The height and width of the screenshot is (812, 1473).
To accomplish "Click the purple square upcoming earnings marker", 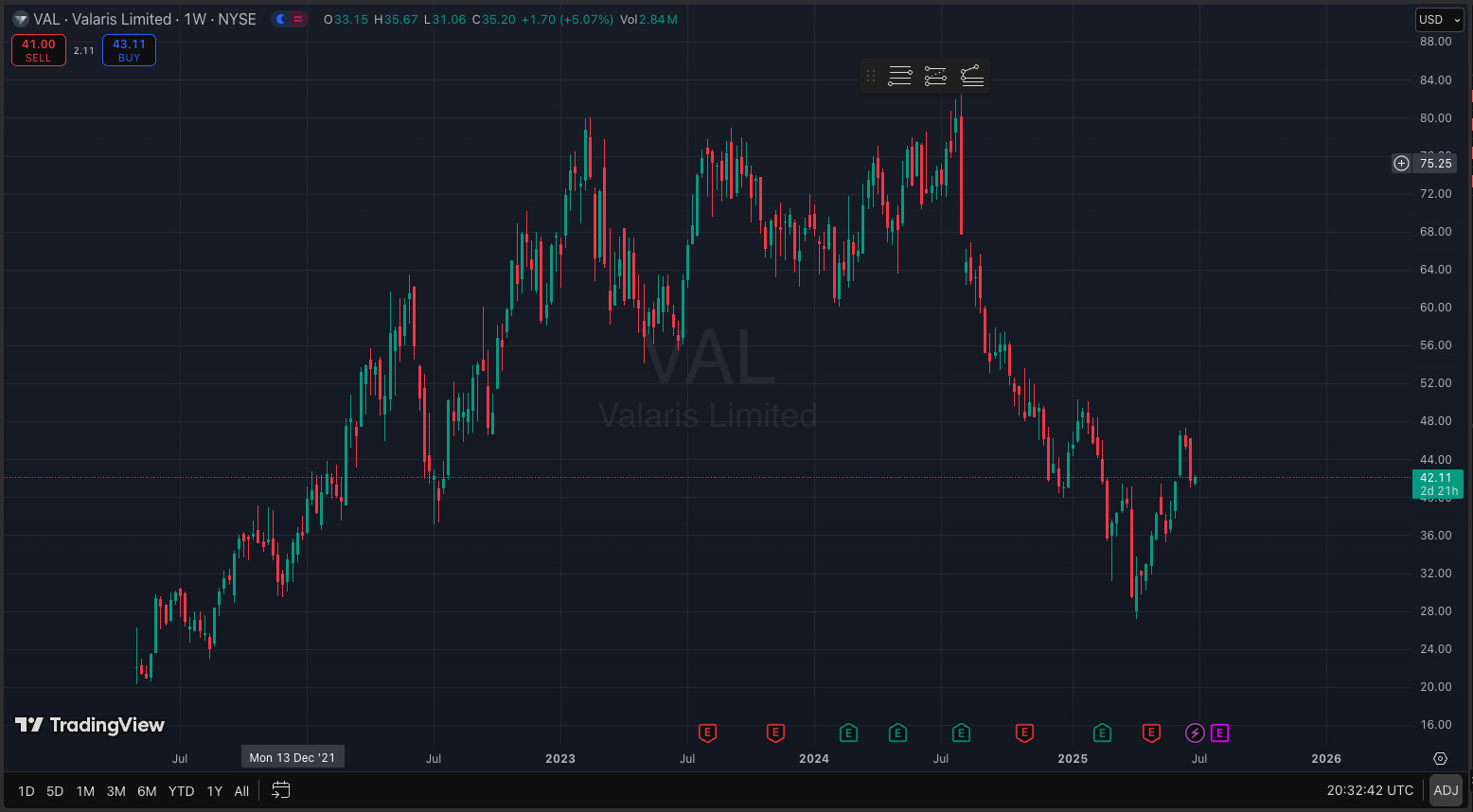I will tap(1219, 733).
